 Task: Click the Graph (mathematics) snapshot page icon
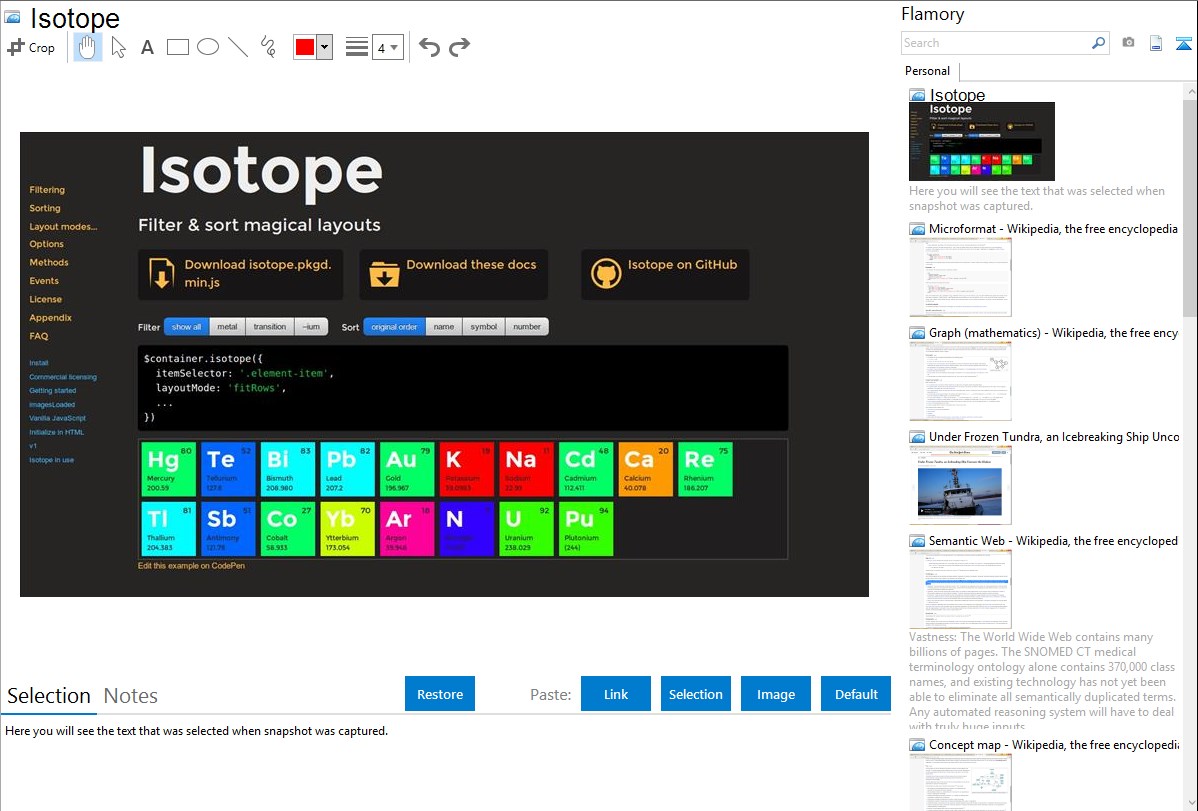(x=917, y=333)
